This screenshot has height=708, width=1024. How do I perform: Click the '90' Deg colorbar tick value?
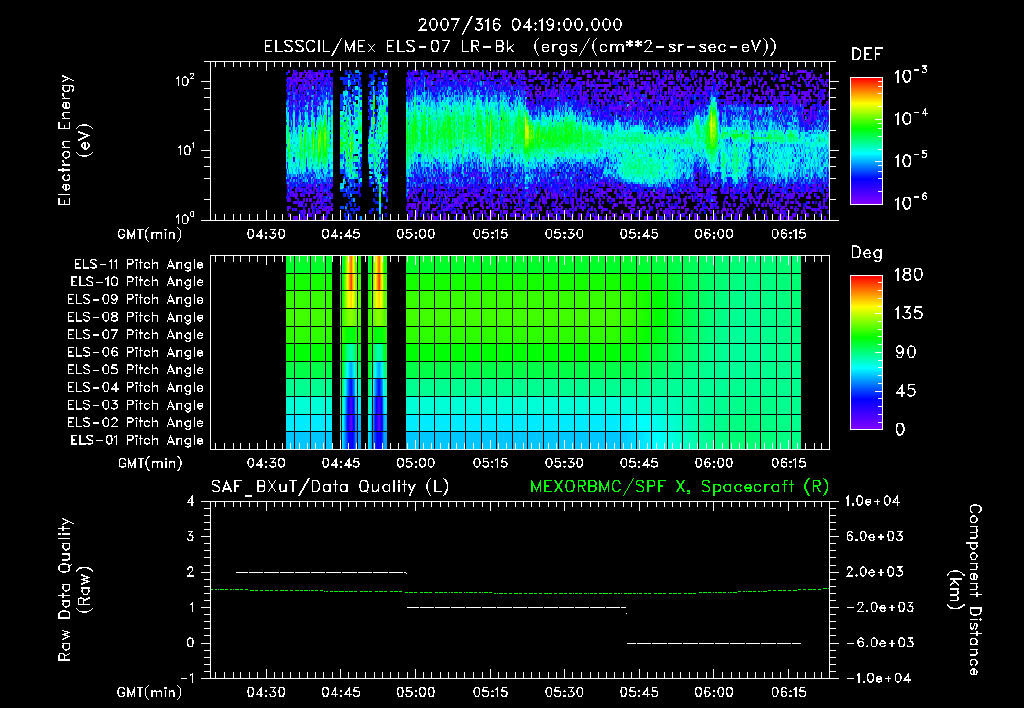(x=906, y=352)
